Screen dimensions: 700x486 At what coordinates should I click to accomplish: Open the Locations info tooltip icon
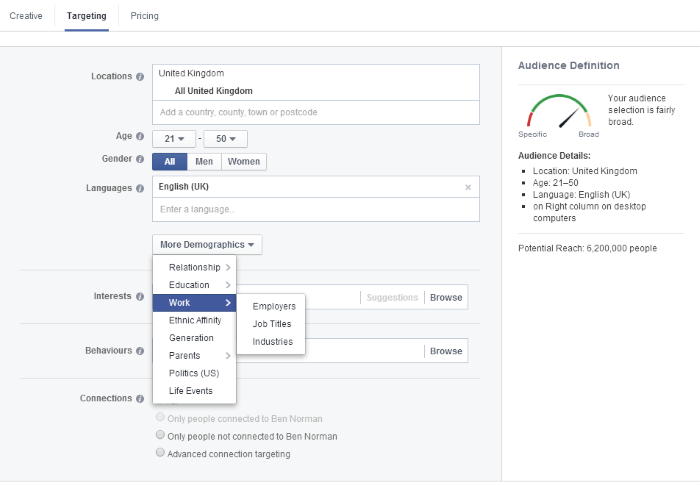pyautogui.click(x=140, y=77)
